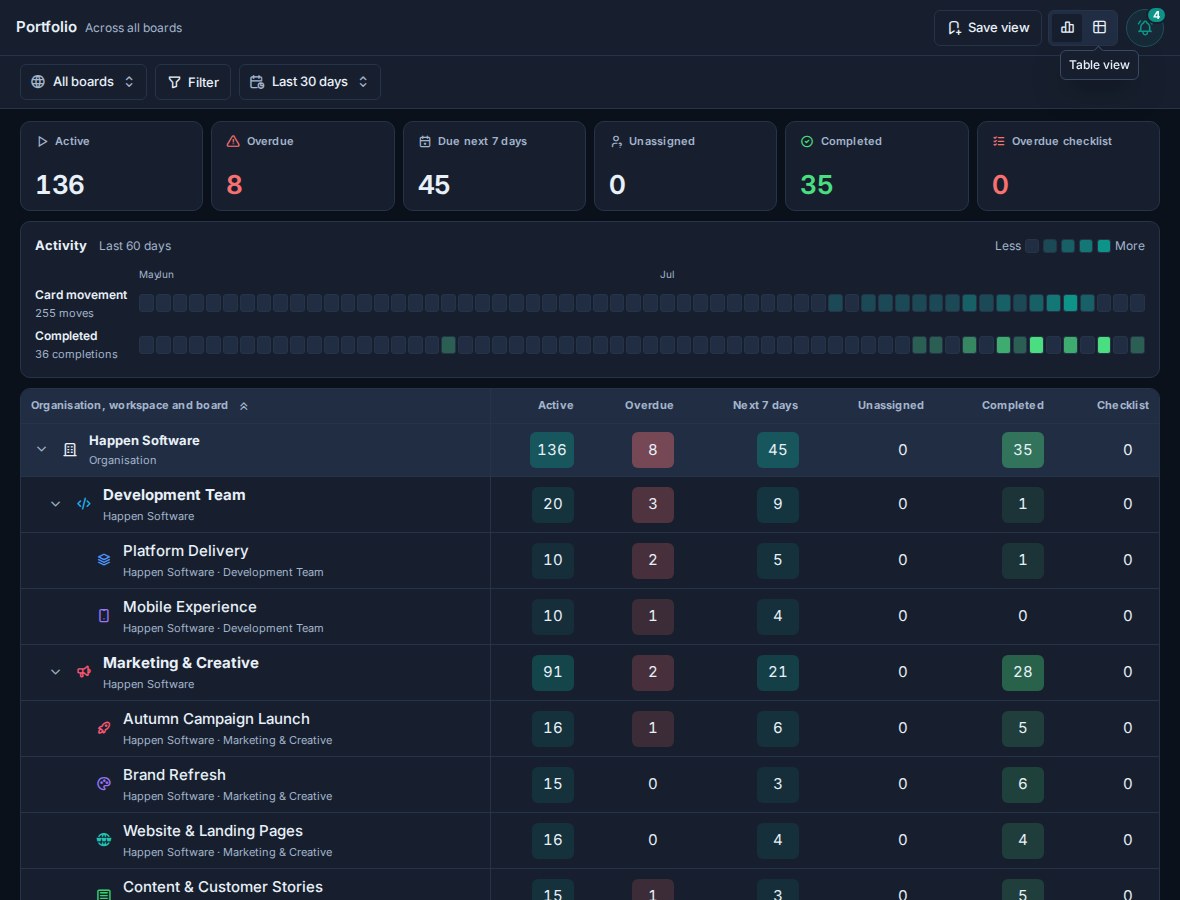Open the Mobile Experience board
Image resolution: width=1180 pixels, height=900 pixels.
190,607
